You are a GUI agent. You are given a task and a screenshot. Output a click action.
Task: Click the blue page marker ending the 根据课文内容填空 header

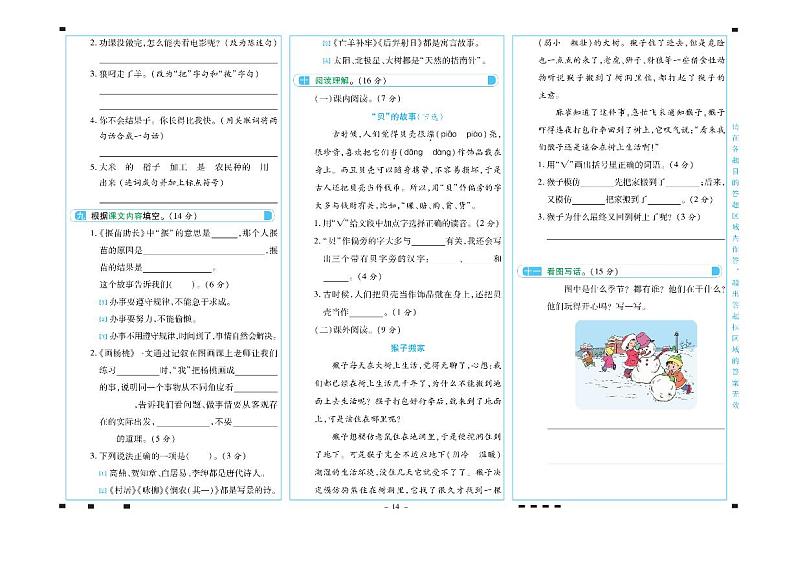click(268, 216)
